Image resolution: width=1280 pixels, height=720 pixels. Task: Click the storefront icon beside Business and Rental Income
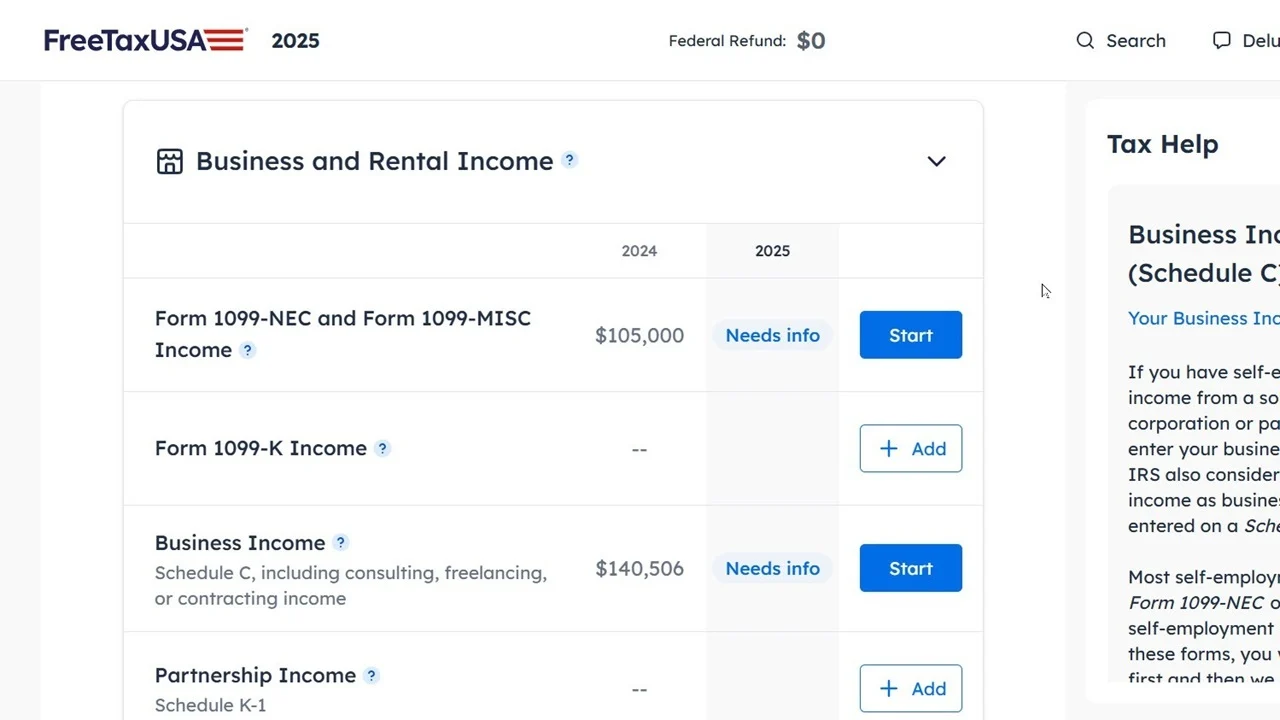170,161
